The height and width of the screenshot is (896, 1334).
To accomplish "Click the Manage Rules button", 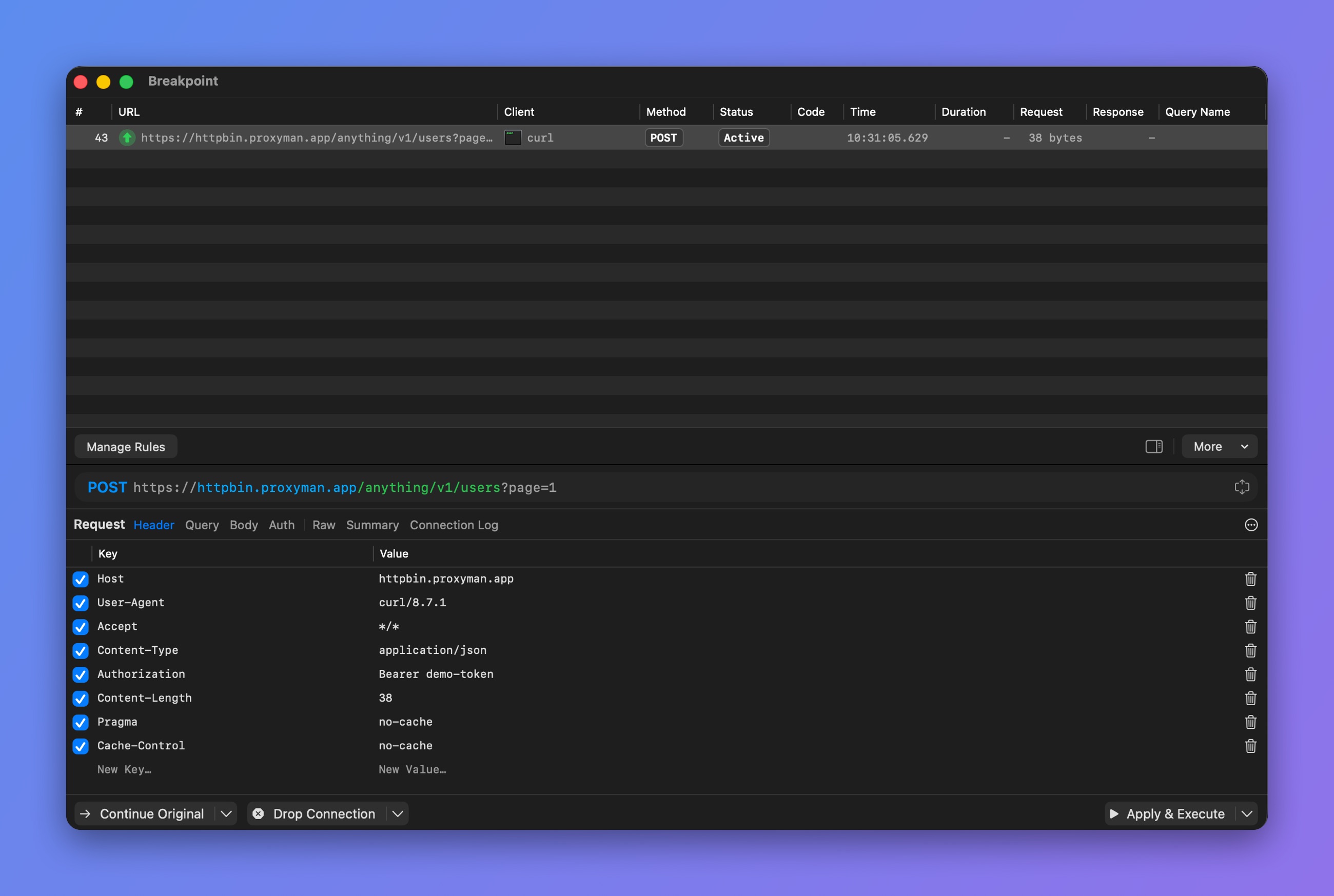I will 126,447.
